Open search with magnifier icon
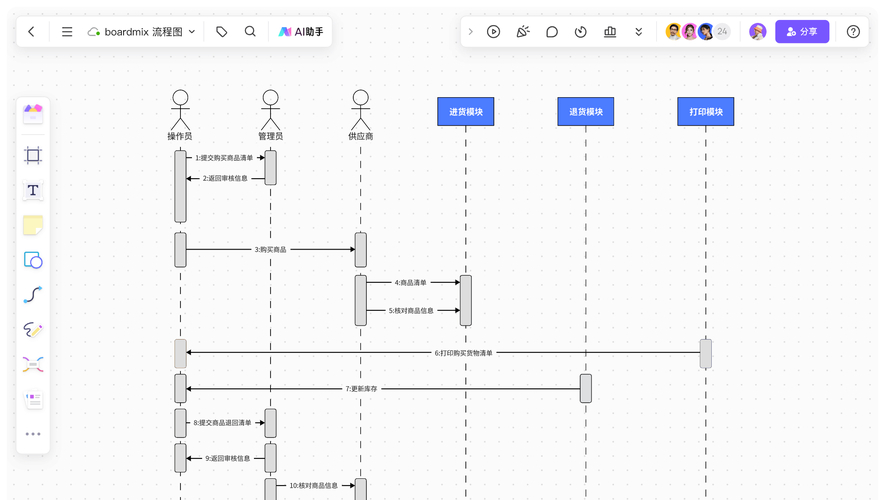Image resolution: width=885 pixels, height=500 pixels. point(250,32)
